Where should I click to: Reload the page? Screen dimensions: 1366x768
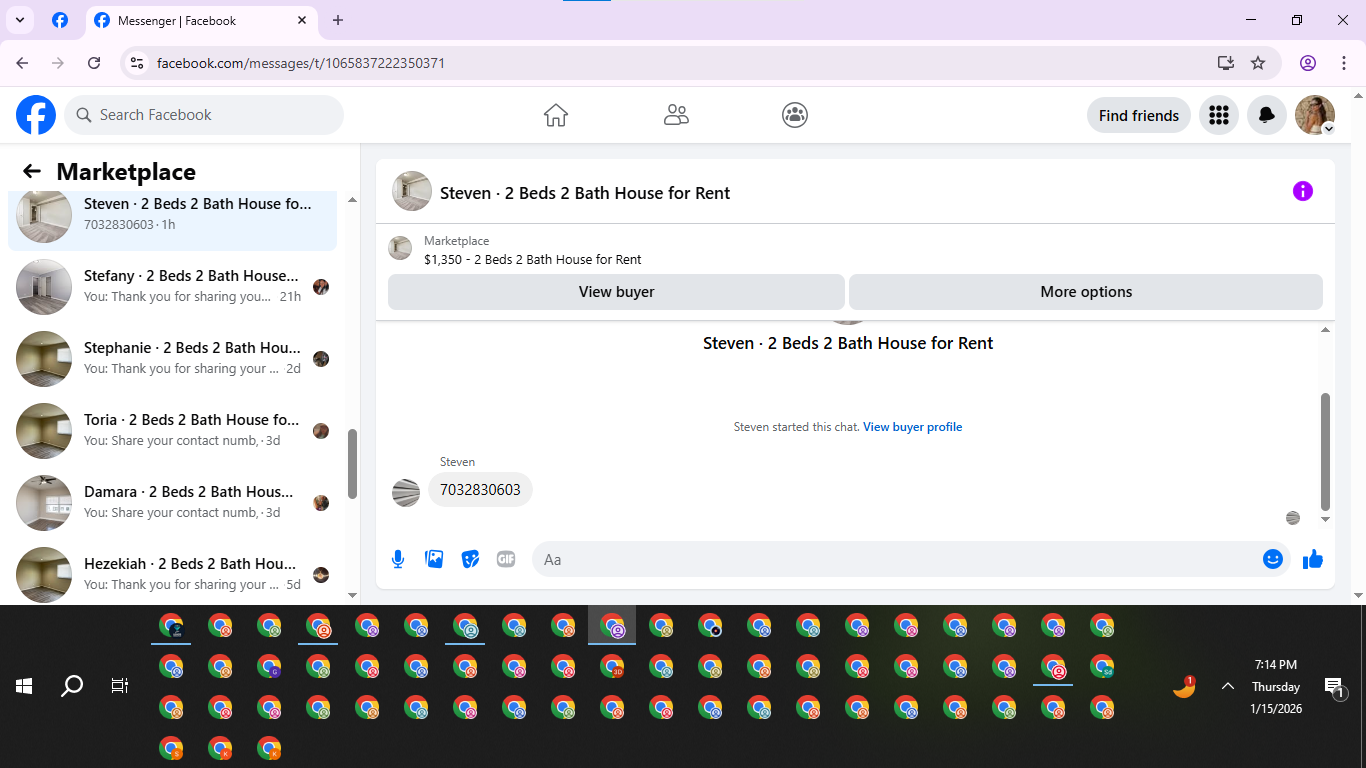click(x=94, y=63)
